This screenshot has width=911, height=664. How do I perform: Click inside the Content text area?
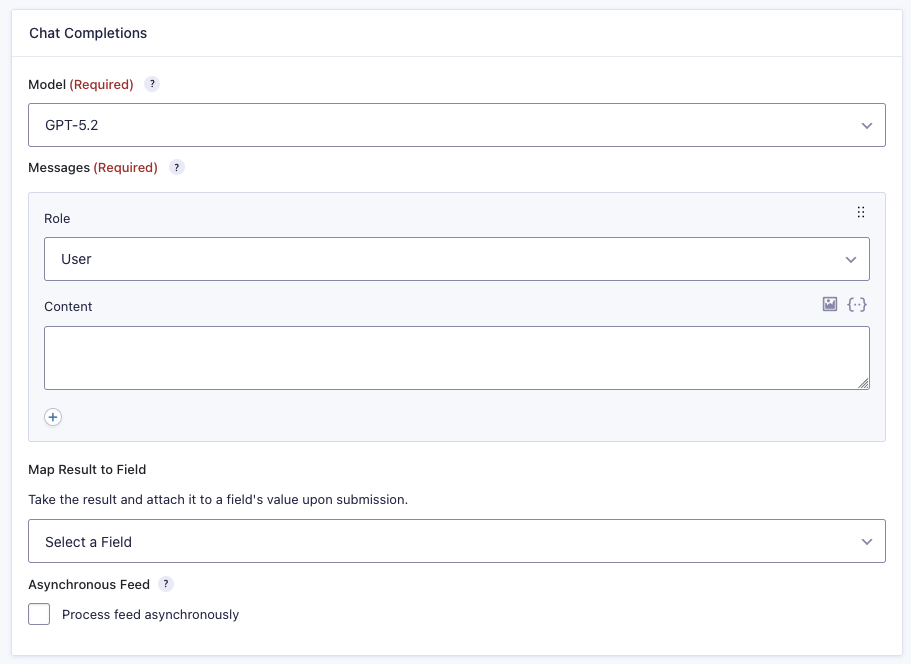(456, 357)
